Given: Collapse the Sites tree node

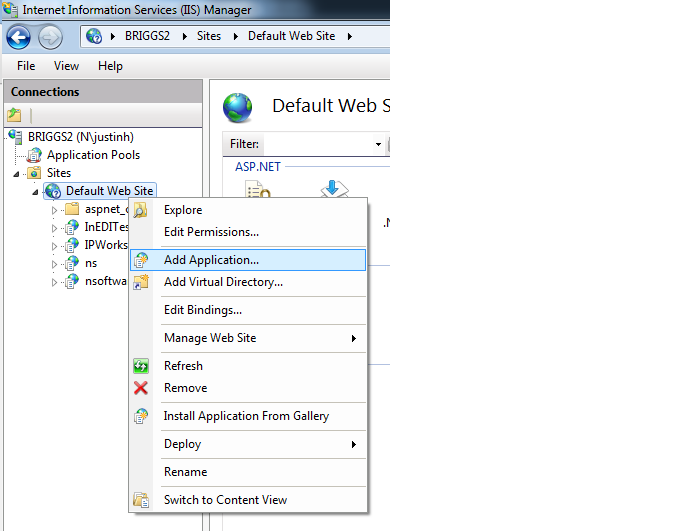Looking at the screenshot, I should (x=16, y=174).
